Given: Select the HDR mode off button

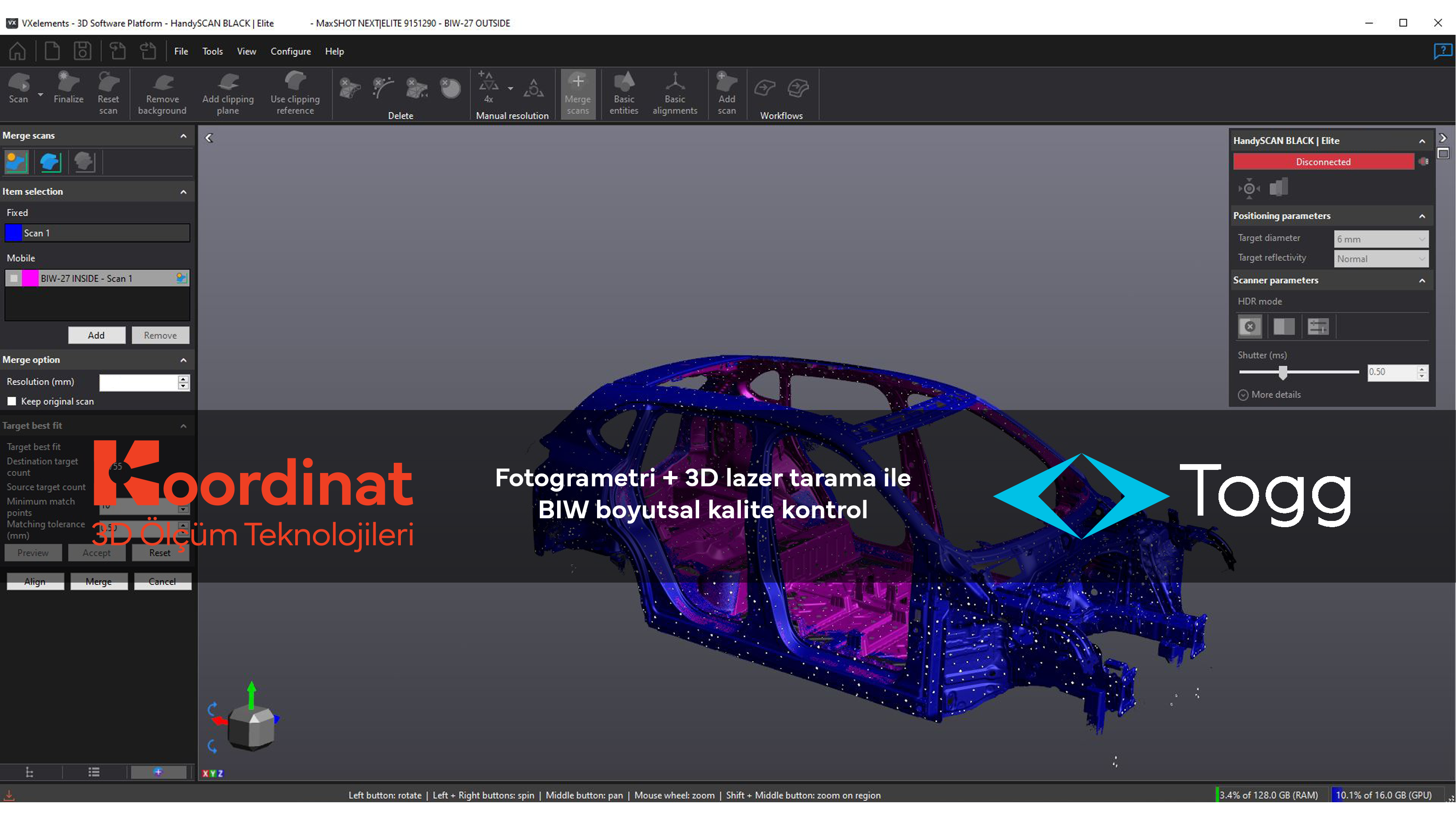Looking at the screenshot, I should tap(1250, 327).
